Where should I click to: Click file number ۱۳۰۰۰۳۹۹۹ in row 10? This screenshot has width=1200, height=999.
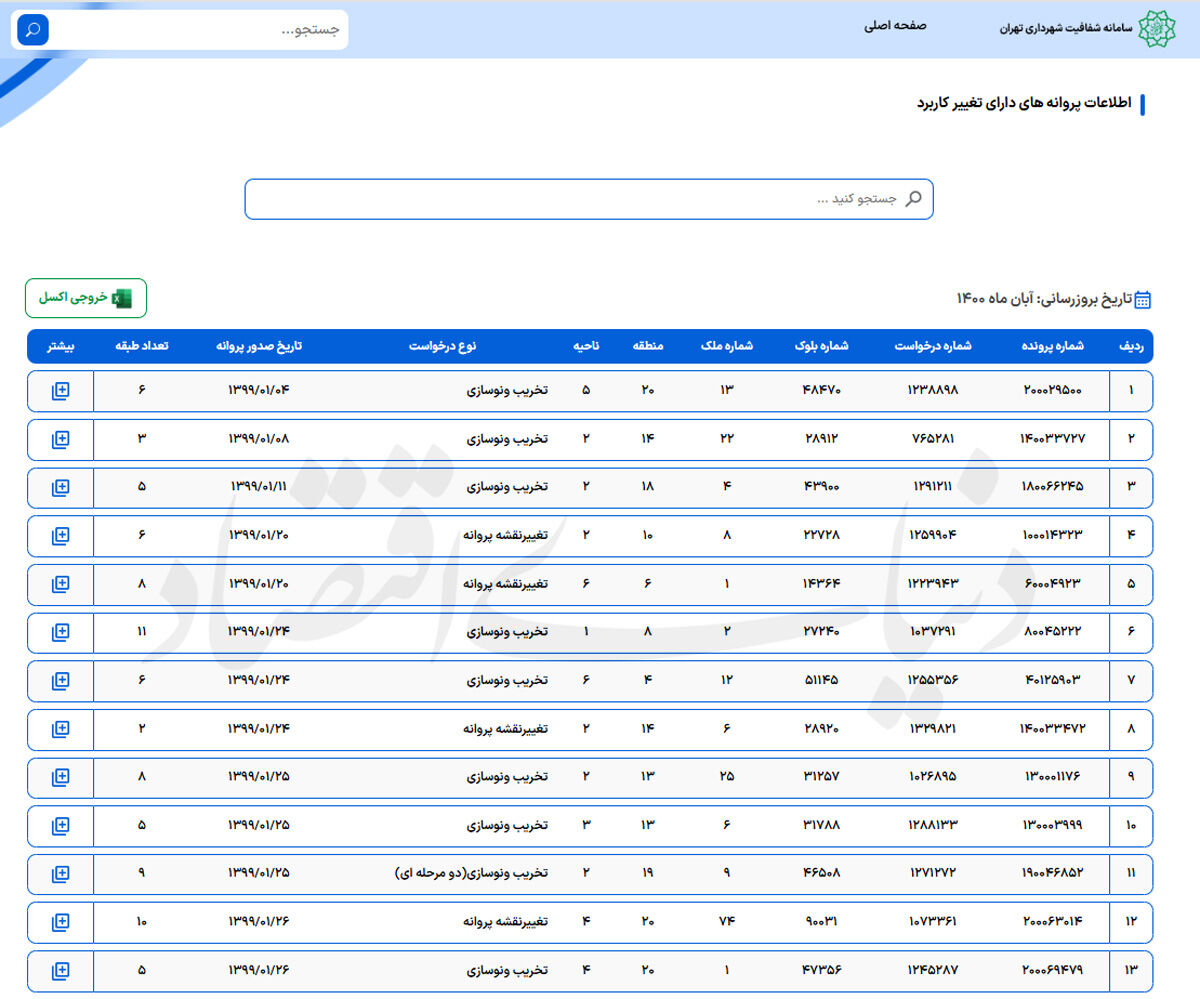point(1053,825)
